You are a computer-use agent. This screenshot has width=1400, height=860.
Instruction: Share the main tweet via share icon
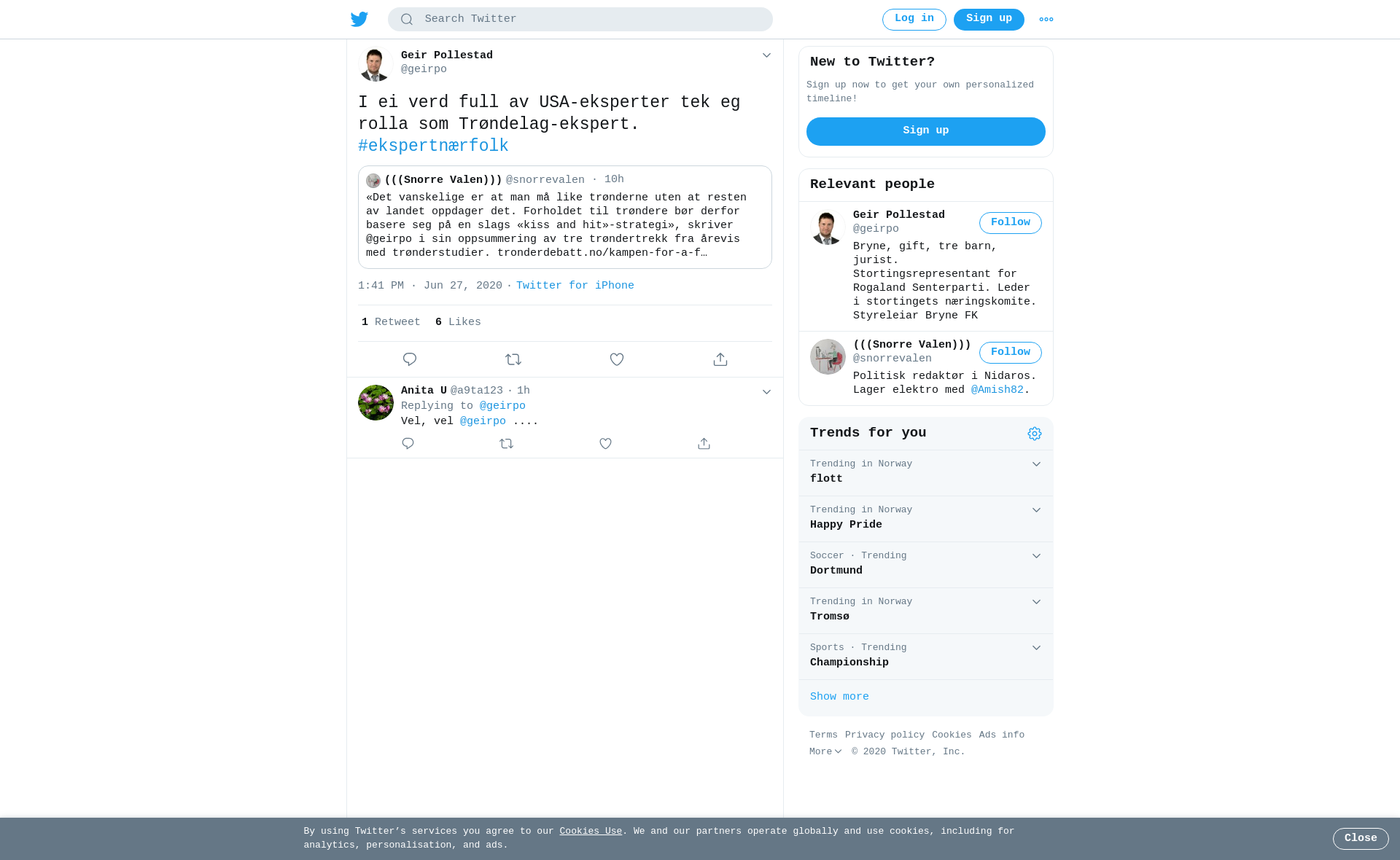coord(720,359)
